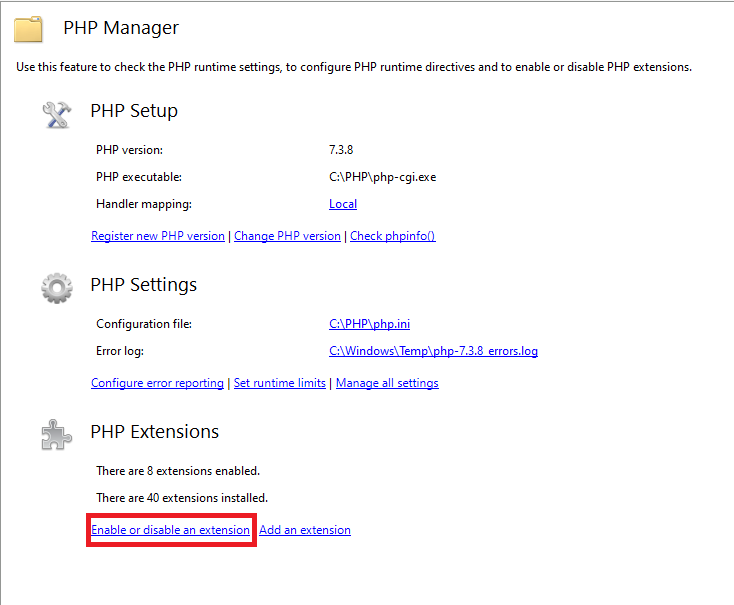The image size is (734, 605).
Task: Click Add an extension link
Action: tap(305, 530)
